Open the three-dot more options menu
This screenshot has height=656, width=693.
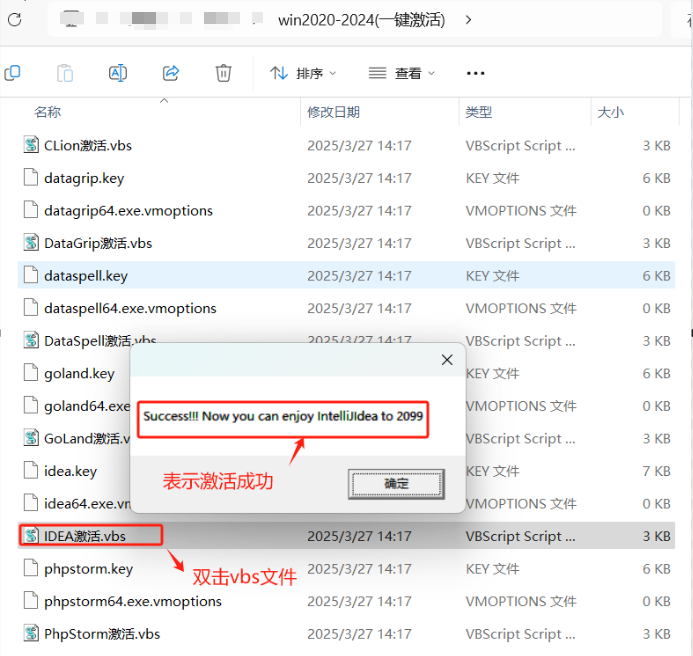[476, 73]
